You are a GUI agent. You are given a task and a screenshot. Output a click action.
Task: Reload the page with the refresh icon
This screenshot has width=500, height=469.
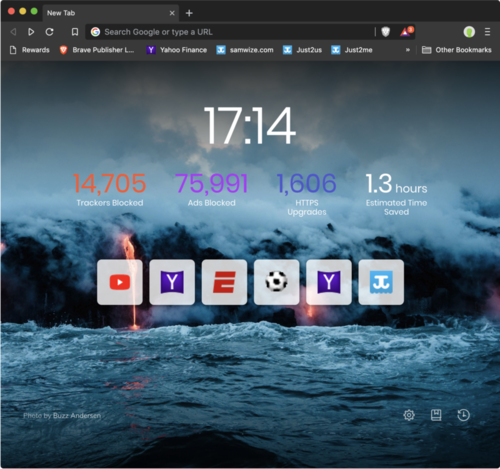click(50, 32)
